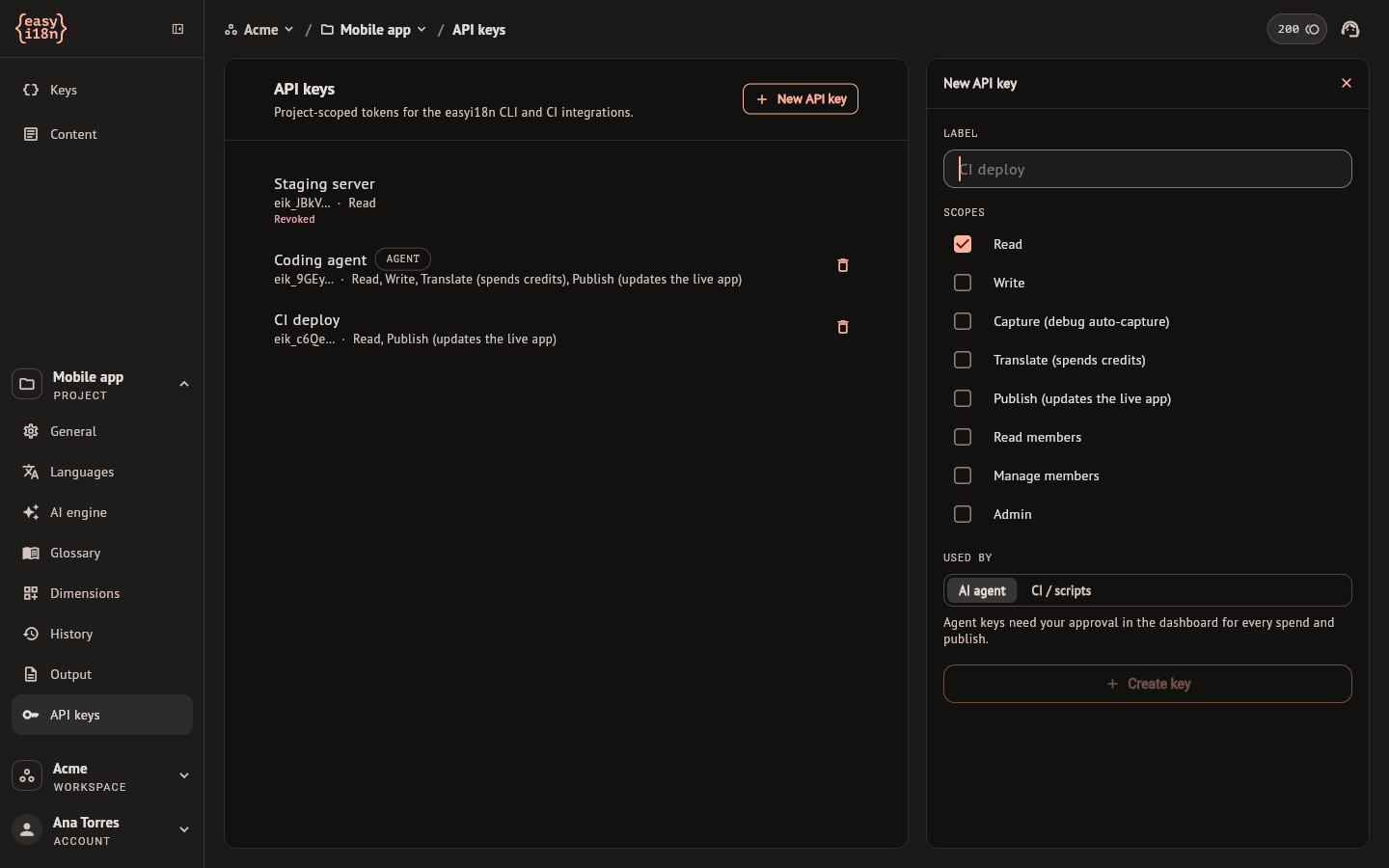Go to the Languages page

[101, 472]
